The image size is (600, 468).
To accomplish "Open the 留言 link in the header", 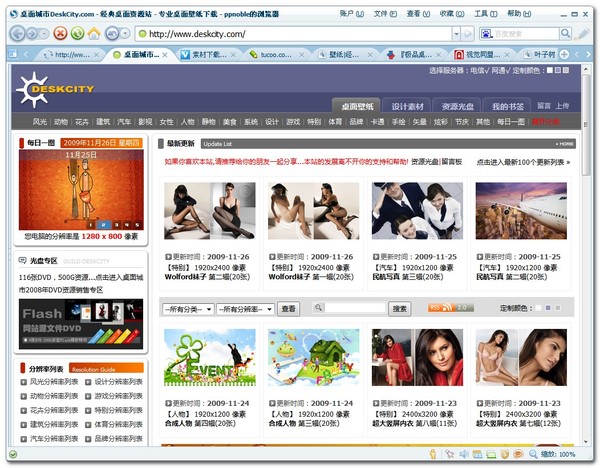I will point(544,106).
